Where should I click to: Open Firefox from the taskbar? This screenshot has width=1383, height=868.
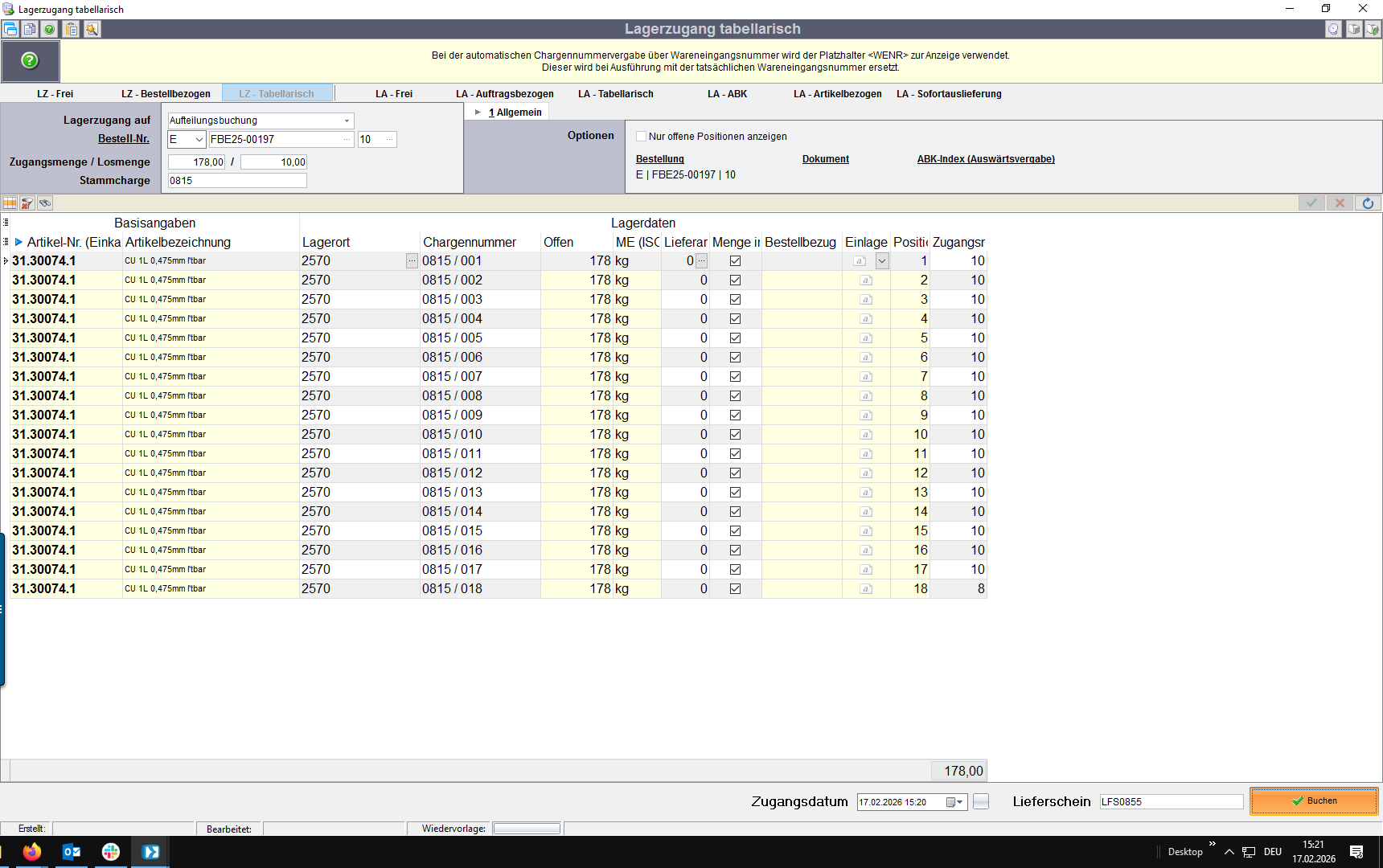tap(32, 852)
